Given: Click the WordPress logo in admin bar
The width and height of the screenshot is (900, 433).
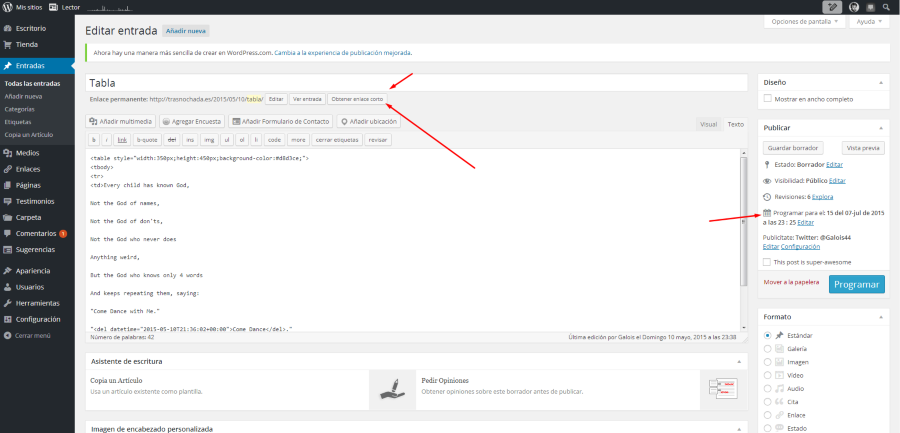Looking at the screenshot, I should (7, 6).
